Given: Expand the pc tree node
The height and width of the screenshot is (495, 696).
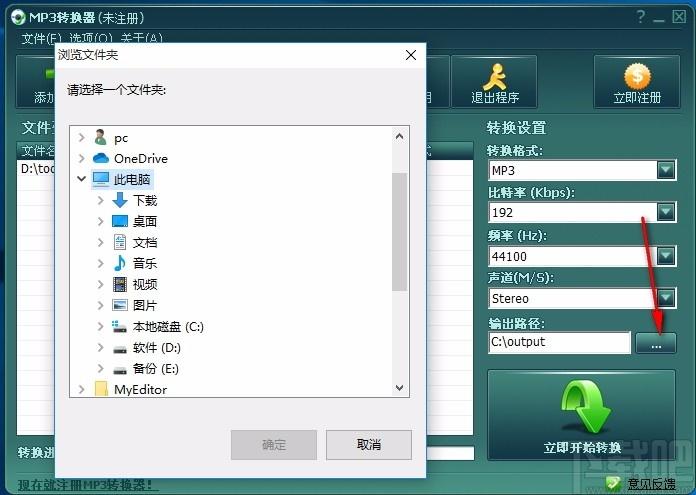Looking at the screenshot, I should (81, 138).
